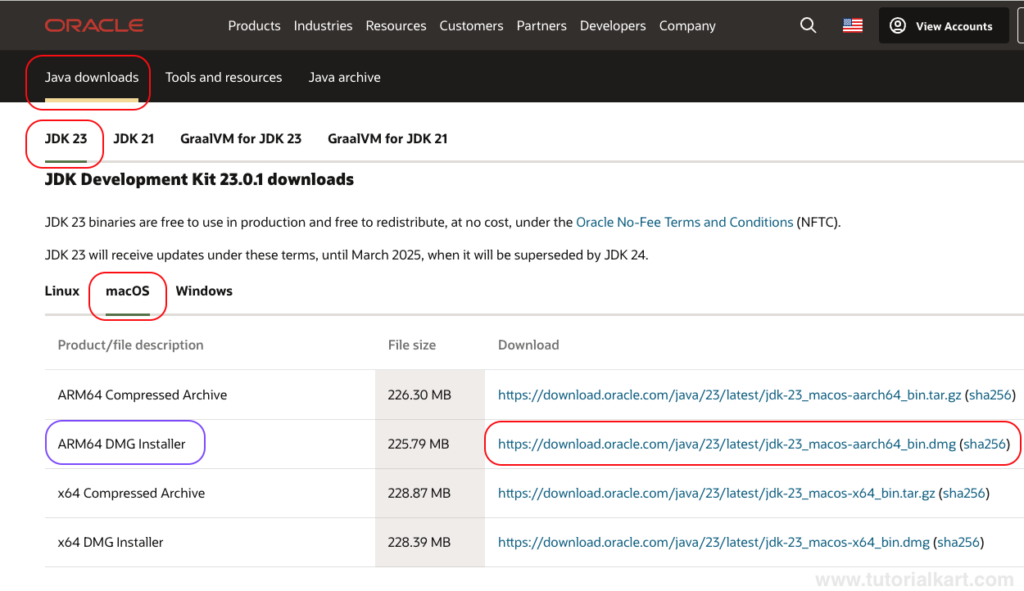The width and height of the screenshot is (1024, 591).
Task: Click the Oracle logo
Action: 94,25
